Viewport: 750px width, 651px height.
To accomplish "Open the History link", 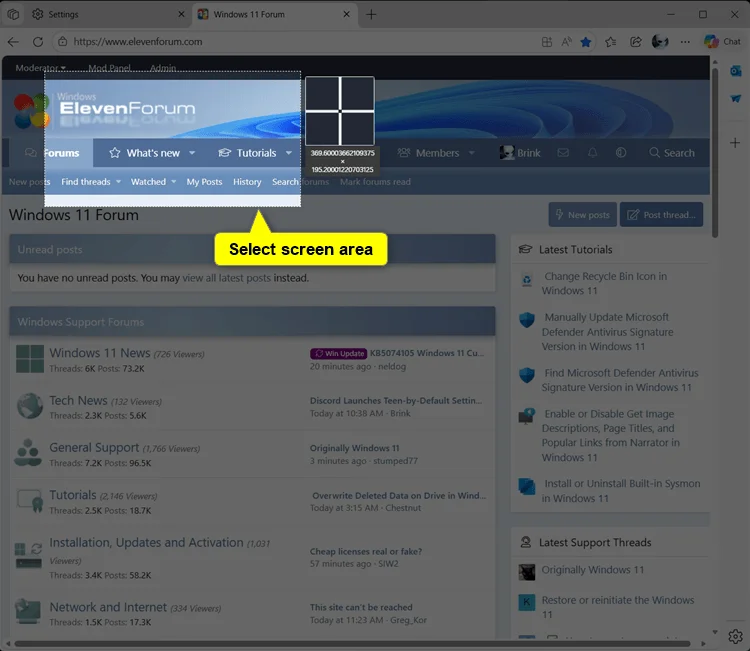I will (x=247, y=182).
